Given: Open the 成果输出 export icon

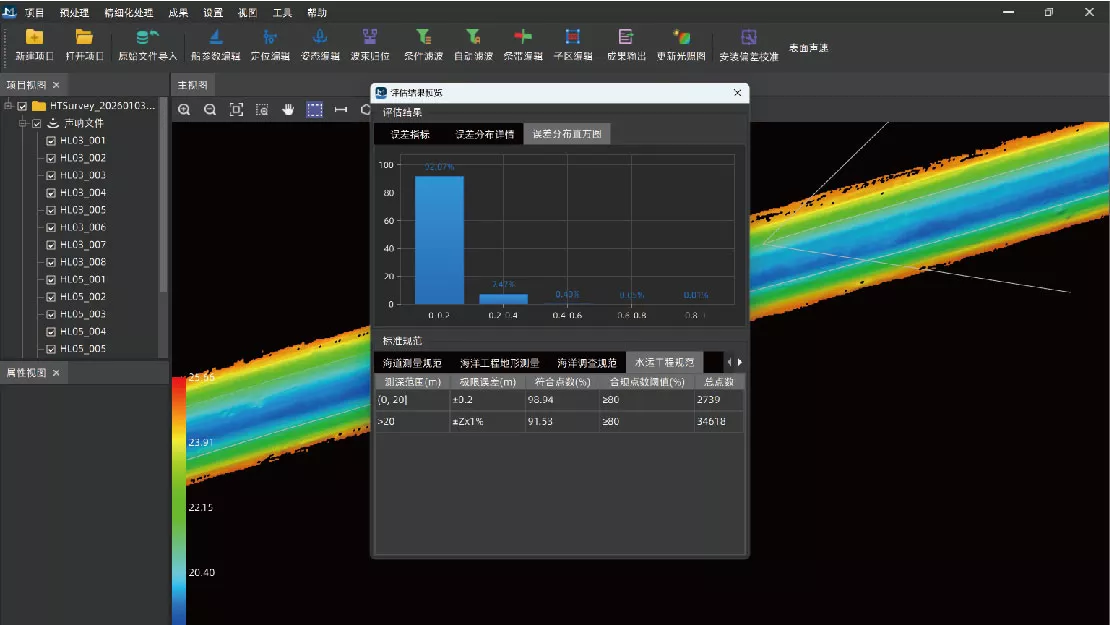Looking at the screenshot, I should pos(626,37).
